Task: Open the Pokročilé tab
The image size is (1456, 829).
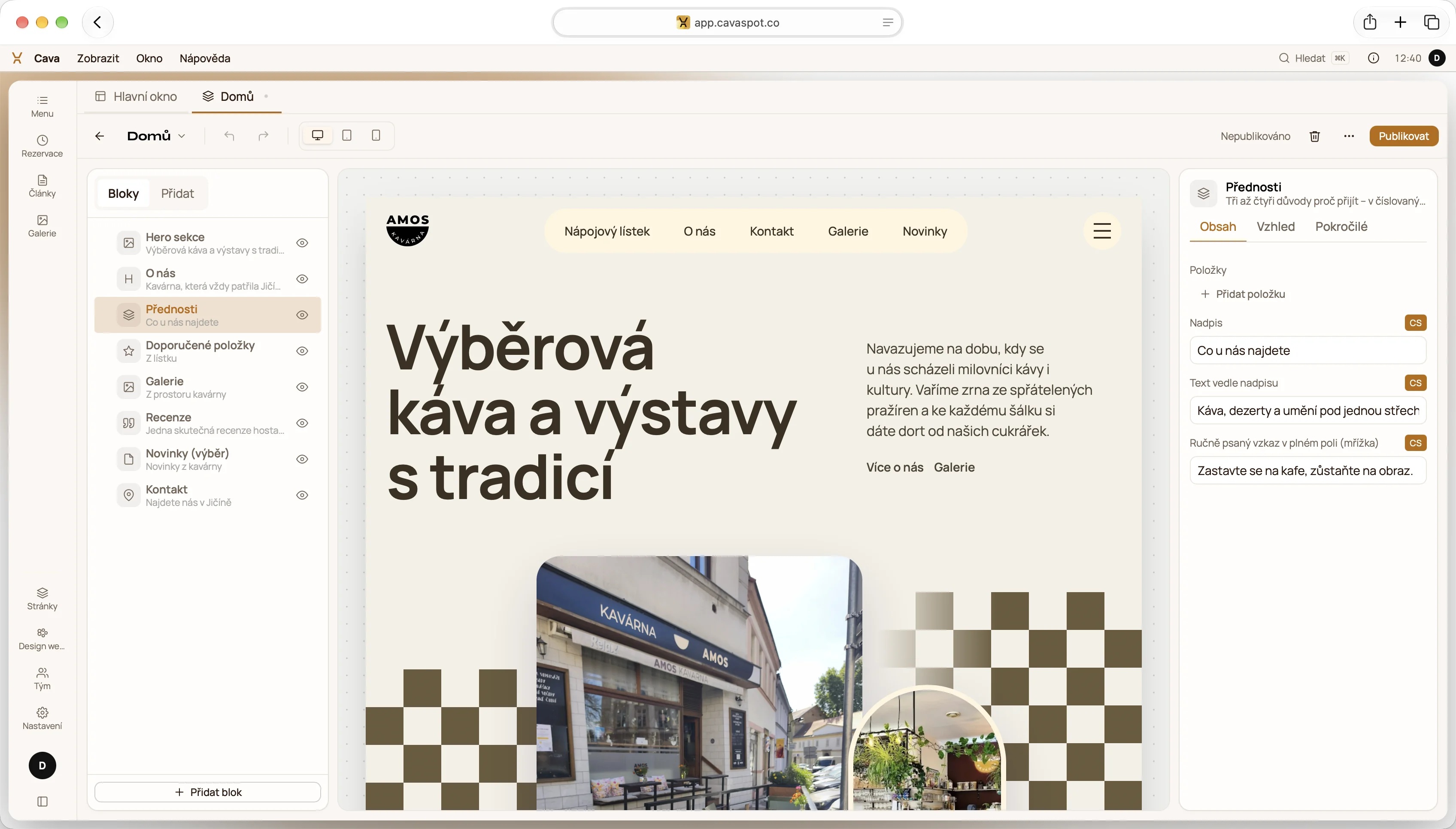Action: (x=1341, y=227)
